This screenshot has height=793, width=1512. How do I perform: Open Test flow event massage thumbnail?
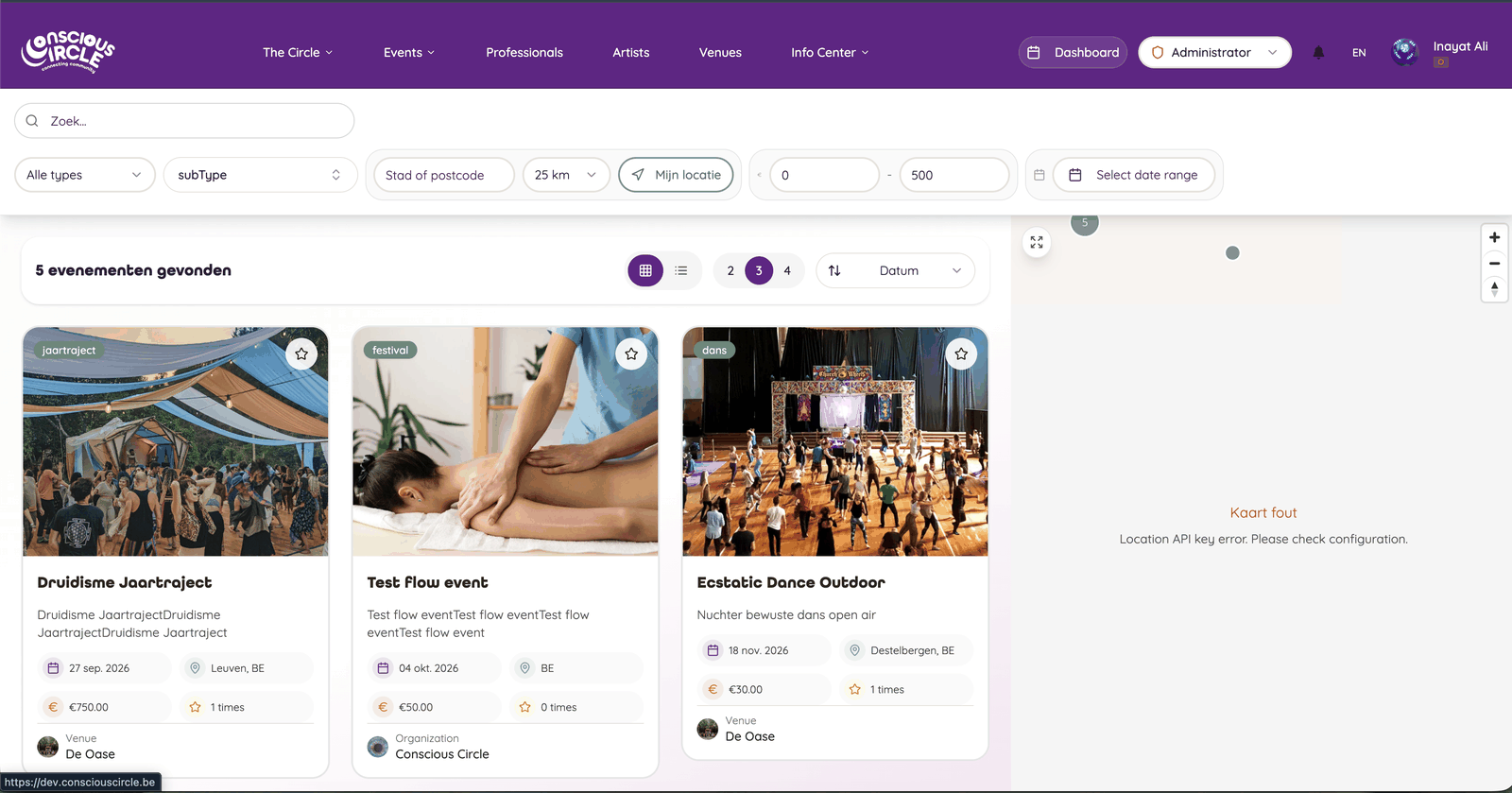pos(506,441)
